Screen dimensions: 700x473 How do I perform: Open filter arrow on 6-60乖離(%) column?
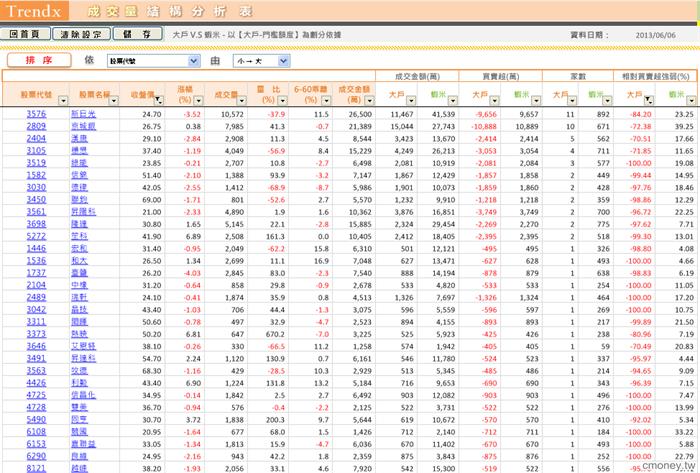tap(323, 100)
